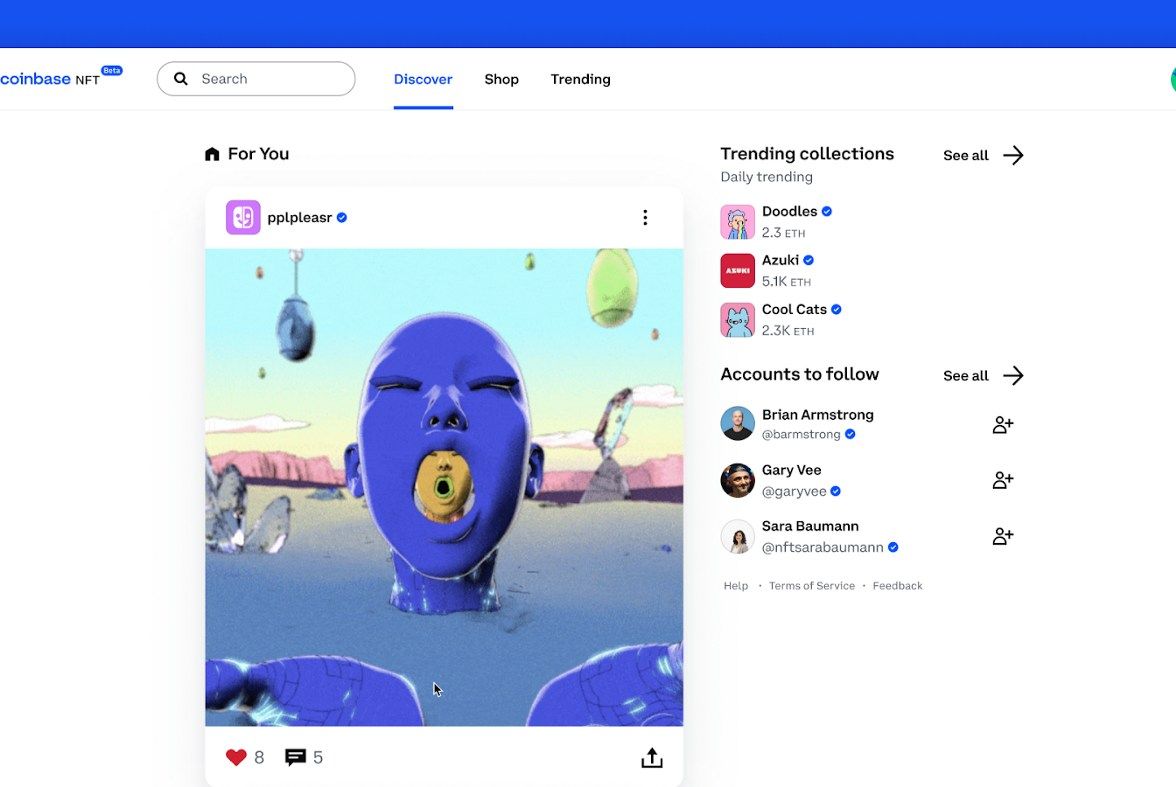Click the Feedback link
1176x787 pixels.
tap(897, 586)
